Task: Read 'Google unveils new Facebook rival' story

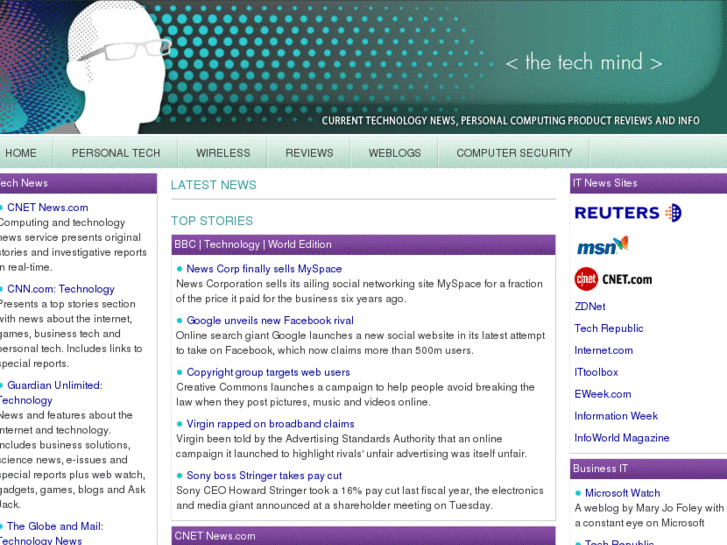Action: [270, 321]
